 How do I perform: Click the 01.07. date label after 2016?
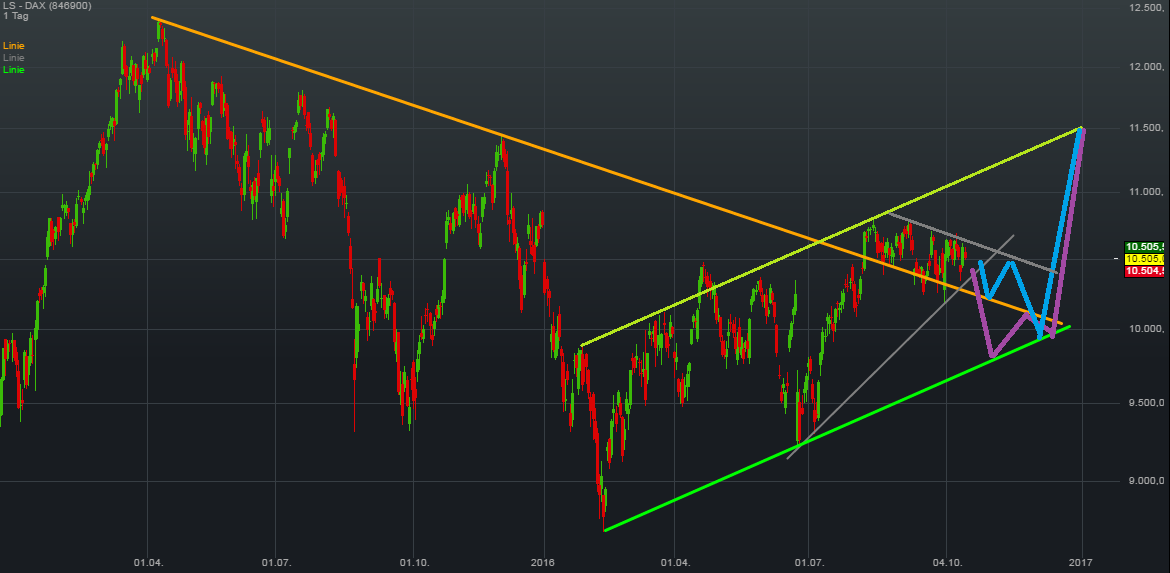point(808,562)
